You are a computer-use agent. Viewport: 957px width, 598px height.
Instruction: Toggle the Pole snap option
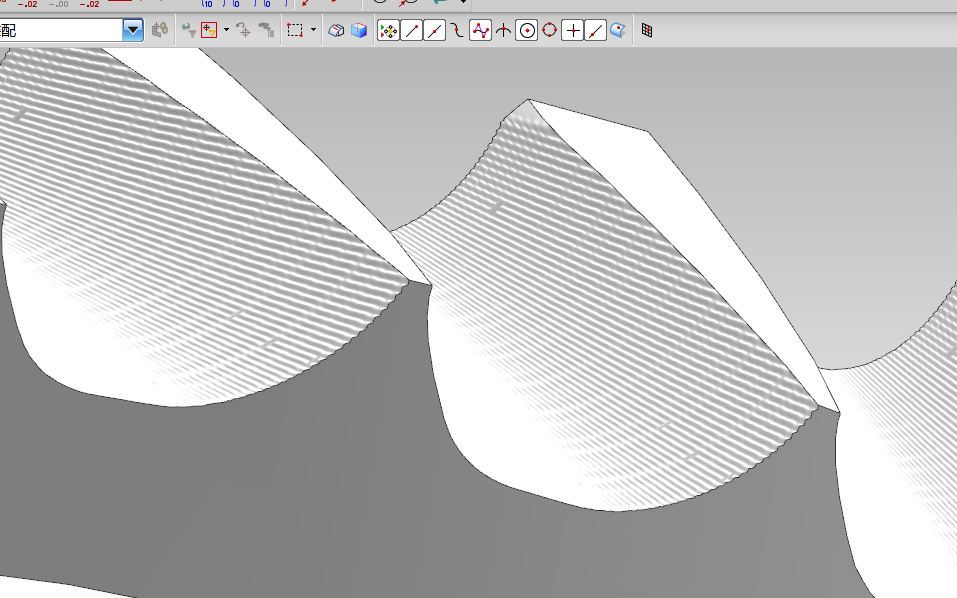click(480, 30)
